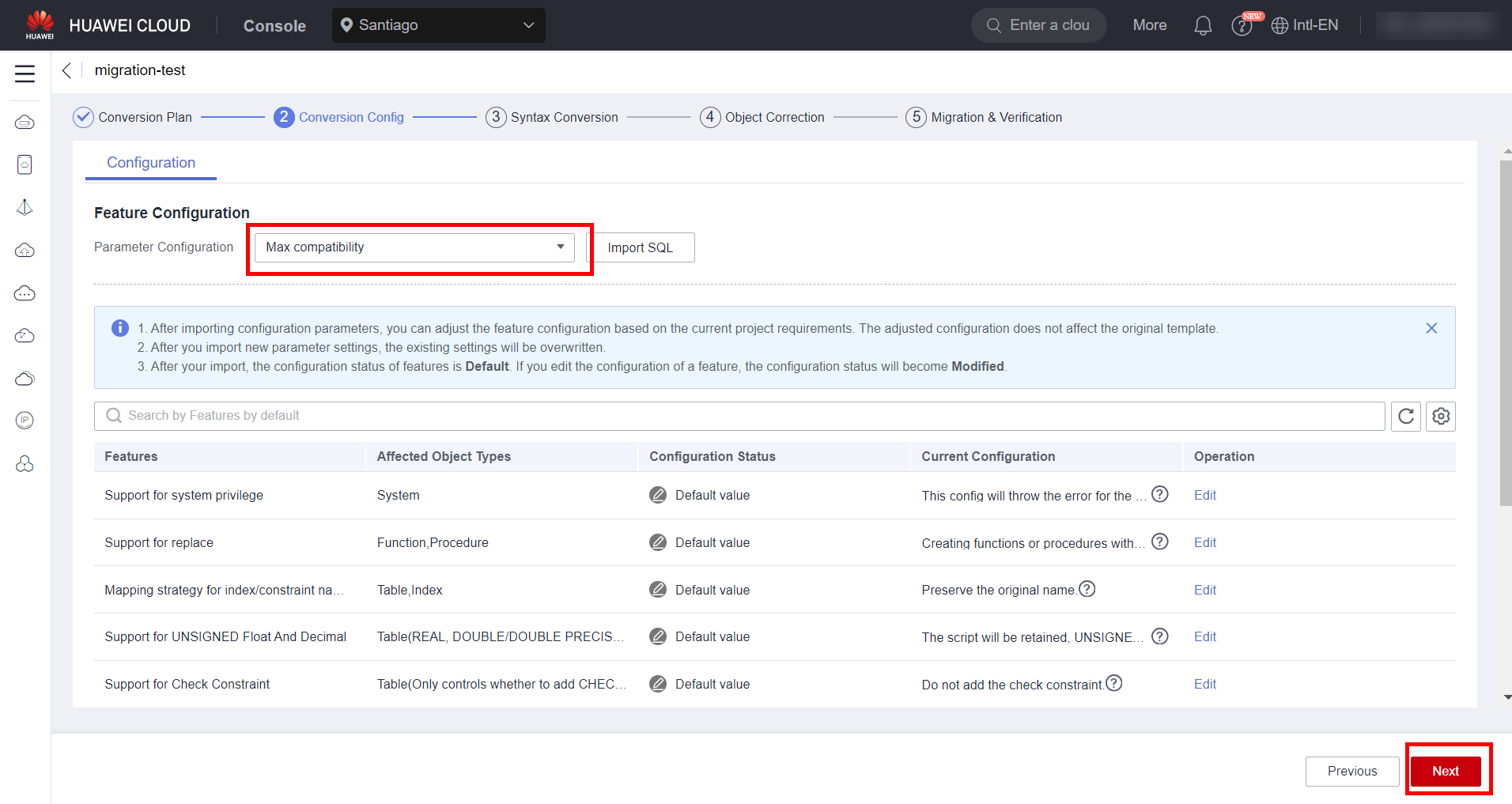Screen dimensions: 1512x804
Task: Open table column settings gear icon
Action: [1440, 416]
